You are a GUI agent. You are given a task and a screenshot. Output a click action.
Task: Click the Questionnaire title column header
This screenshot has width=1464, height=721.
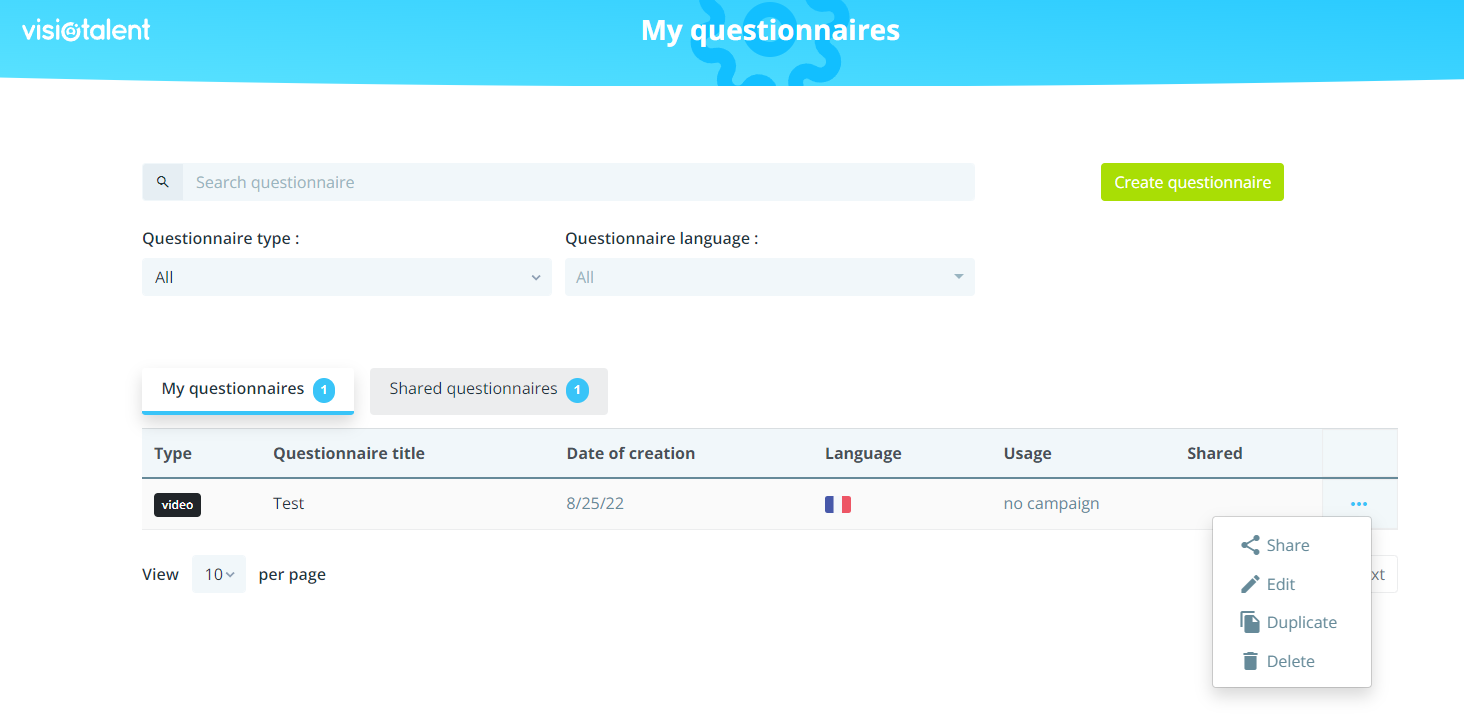pos(348,453)
